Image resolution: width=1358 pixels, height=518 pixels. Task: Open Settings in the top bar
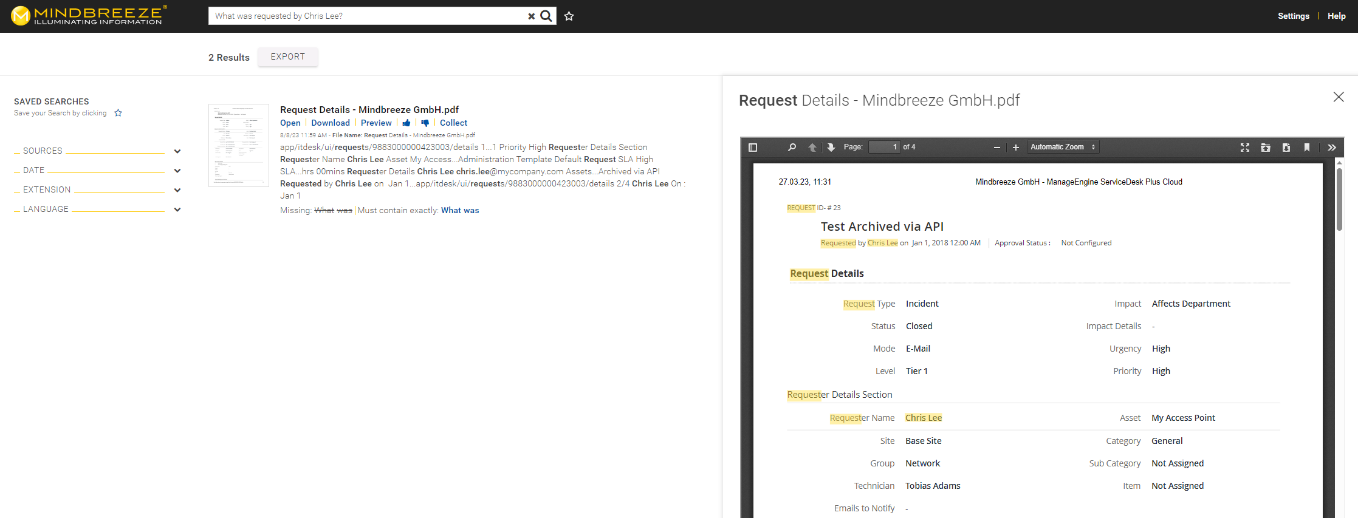[x=1293, y=16]
